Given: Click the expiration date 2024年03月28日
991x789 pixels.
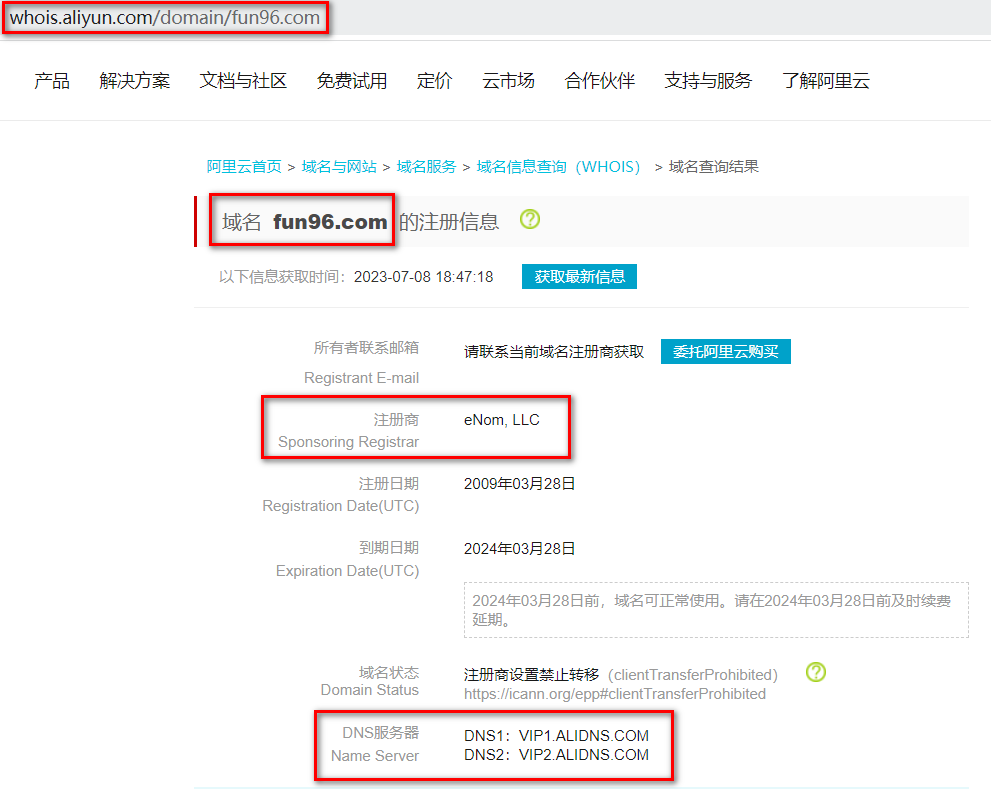Looking at the screenshot, I should click(x=520, y=549).
